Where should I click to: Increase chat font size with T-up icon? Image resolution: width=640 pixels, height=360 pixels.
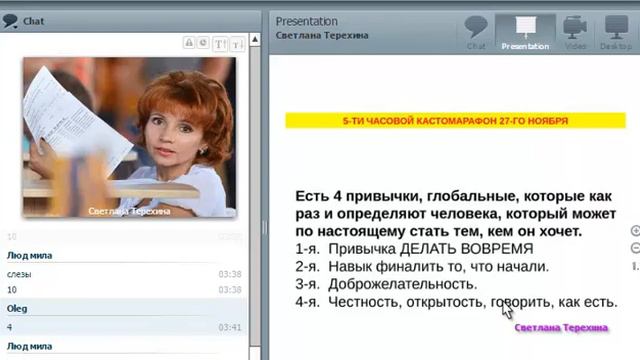tap(220, 44)
